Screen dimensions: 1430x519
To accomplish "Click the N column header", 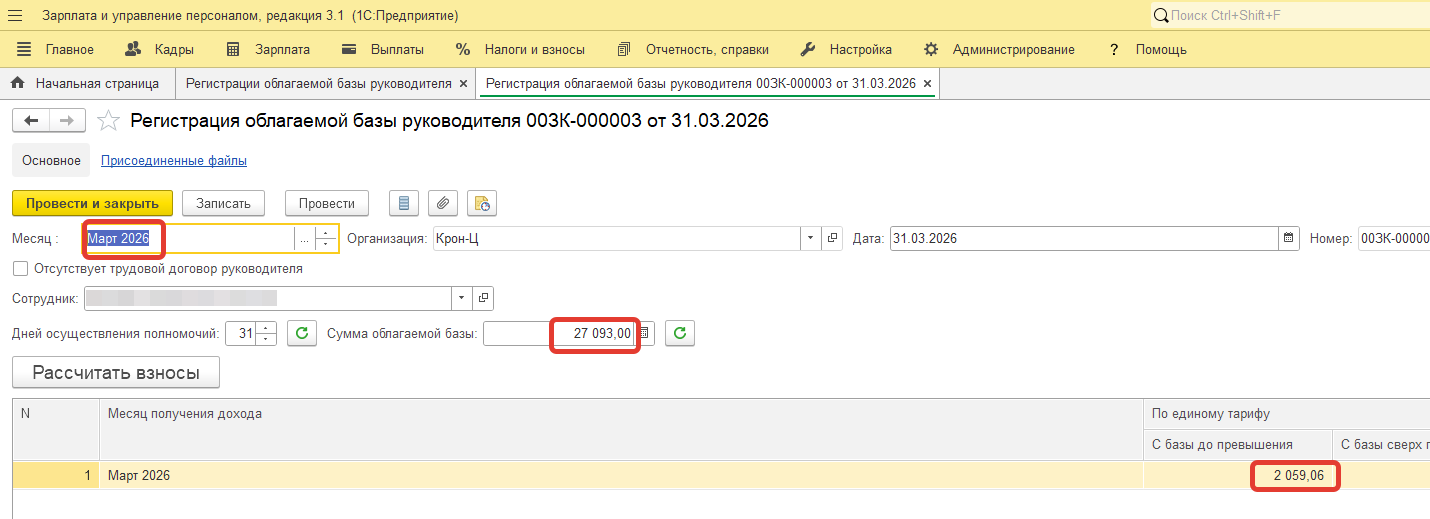I will click(56, 429).
